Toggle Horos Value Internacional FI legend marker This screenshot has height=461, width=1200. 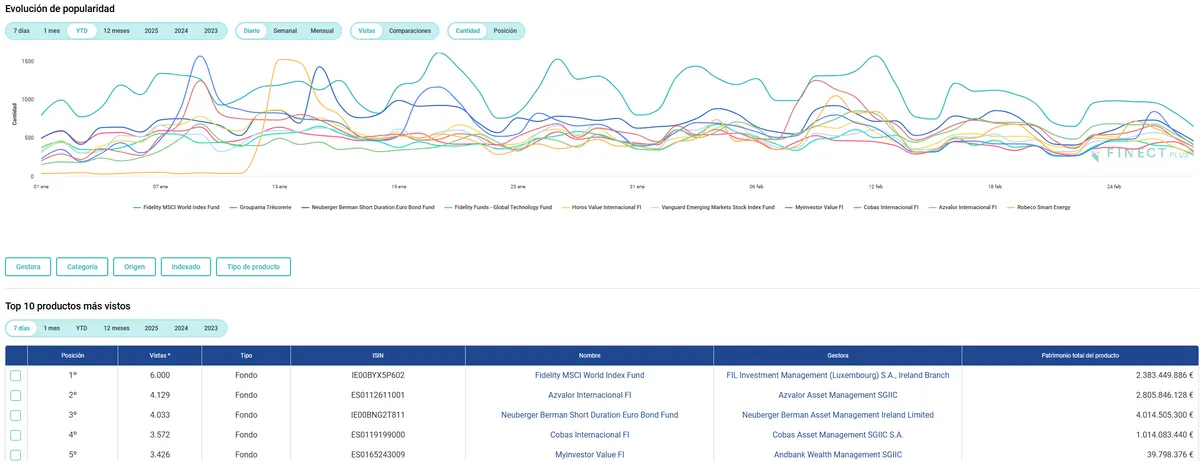tap(564, 207)
